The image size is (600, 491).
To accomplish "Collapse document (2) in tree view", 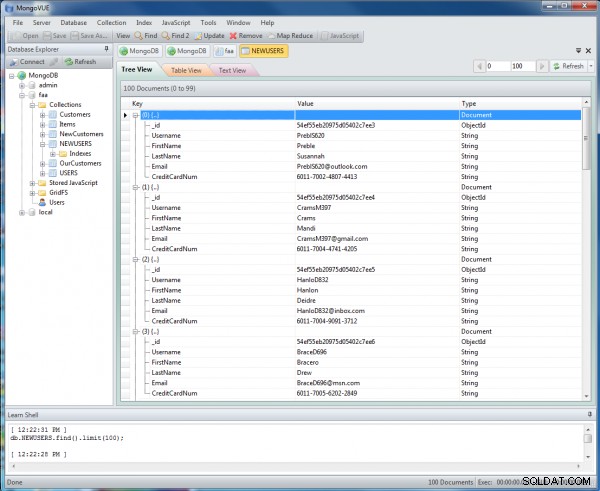I will click(x=135, y=259).
